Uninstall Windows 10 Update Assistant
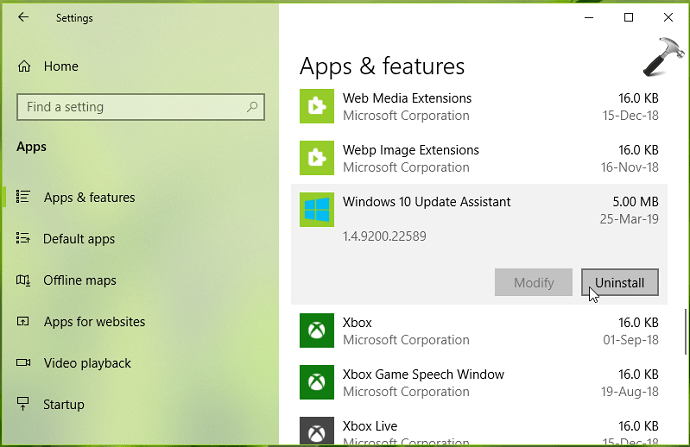The image size is (690, 447). point(620,282)
